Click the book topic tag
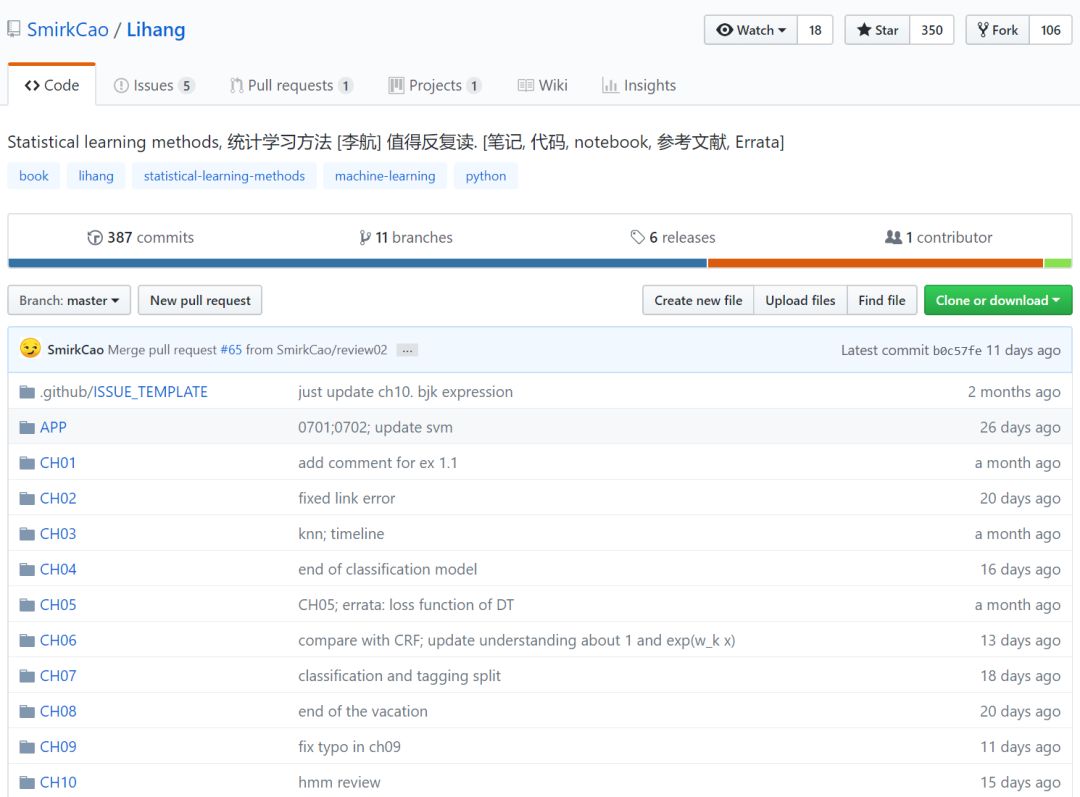 click(x=34, y=176)
